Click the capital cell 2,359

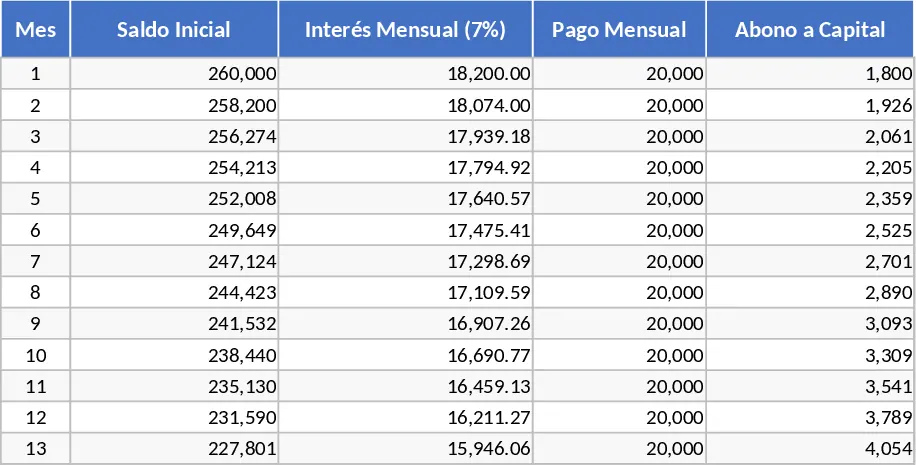point(810,199)
